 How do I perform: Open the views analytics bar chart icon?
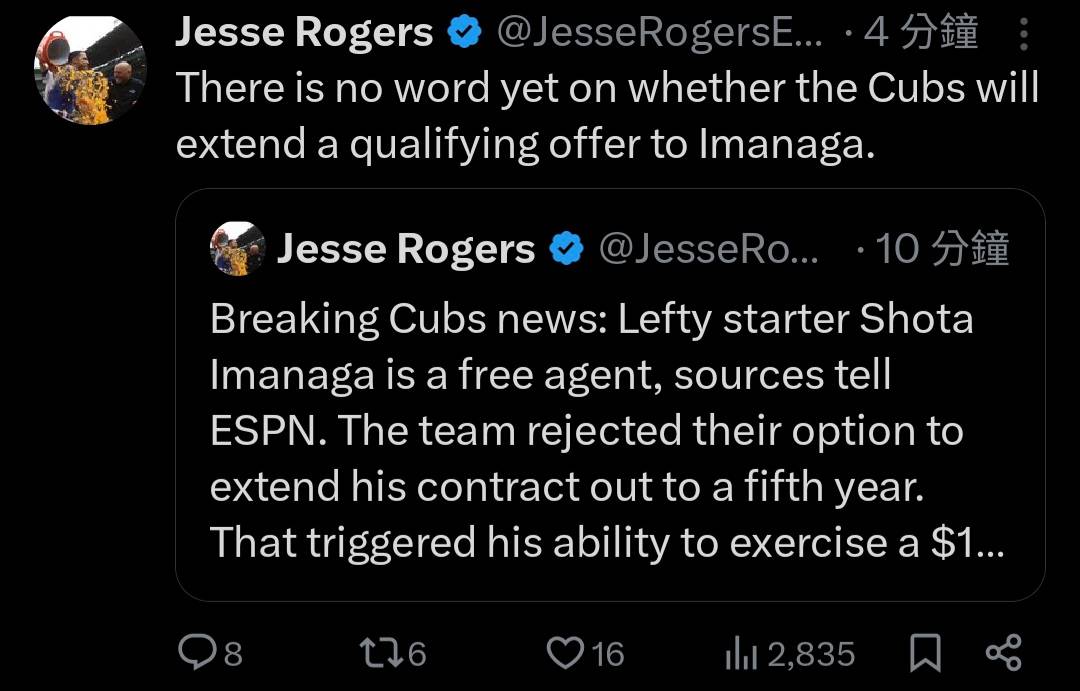tap(742, 654)
